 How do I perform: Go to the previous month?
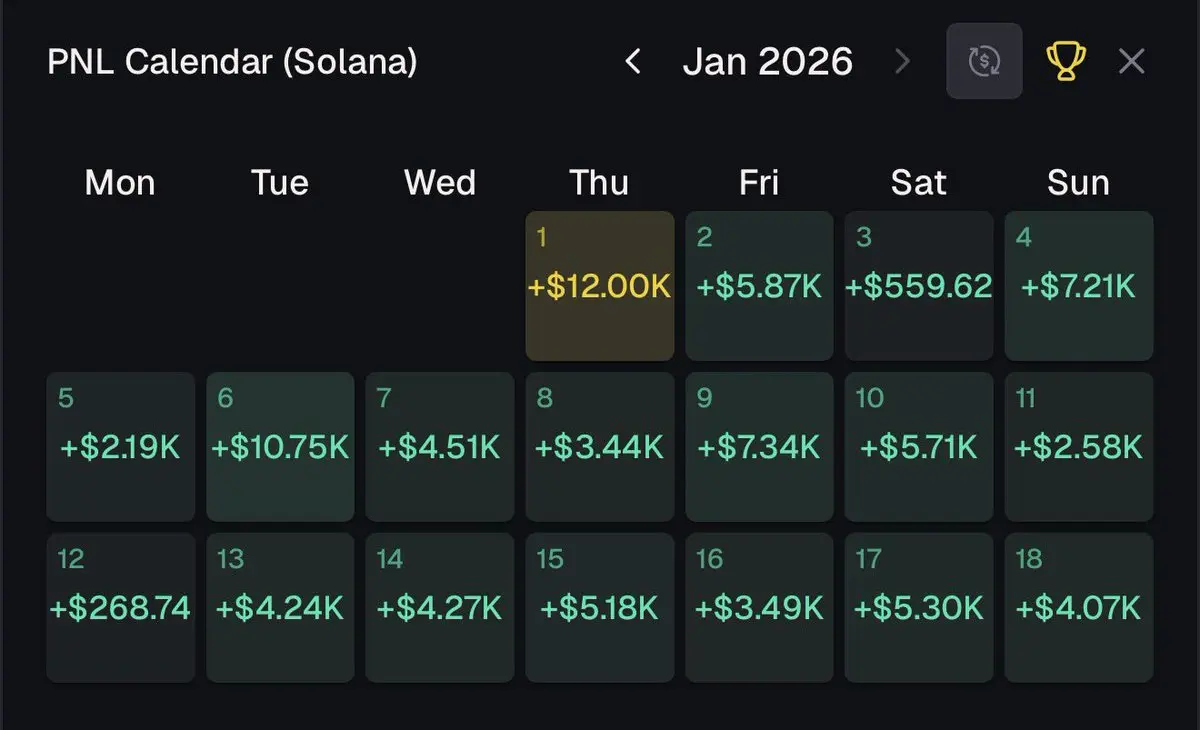[x=632, y=62]
